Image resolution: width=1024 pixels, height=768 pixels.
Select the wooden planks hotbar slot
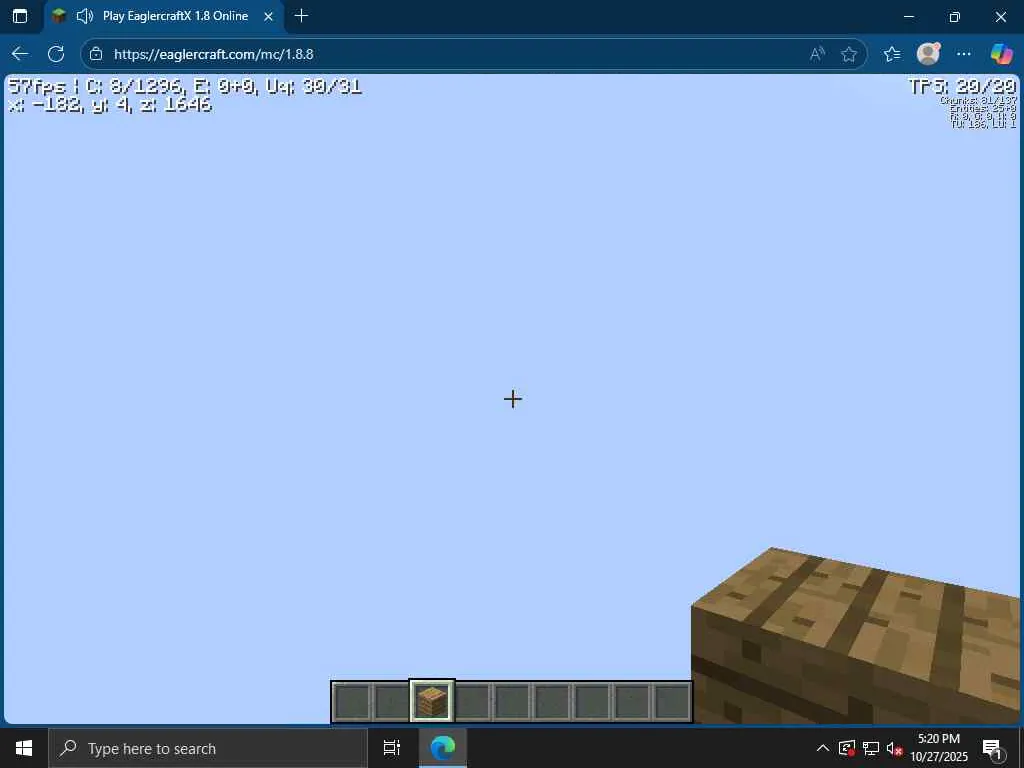[x=432, y=701]
